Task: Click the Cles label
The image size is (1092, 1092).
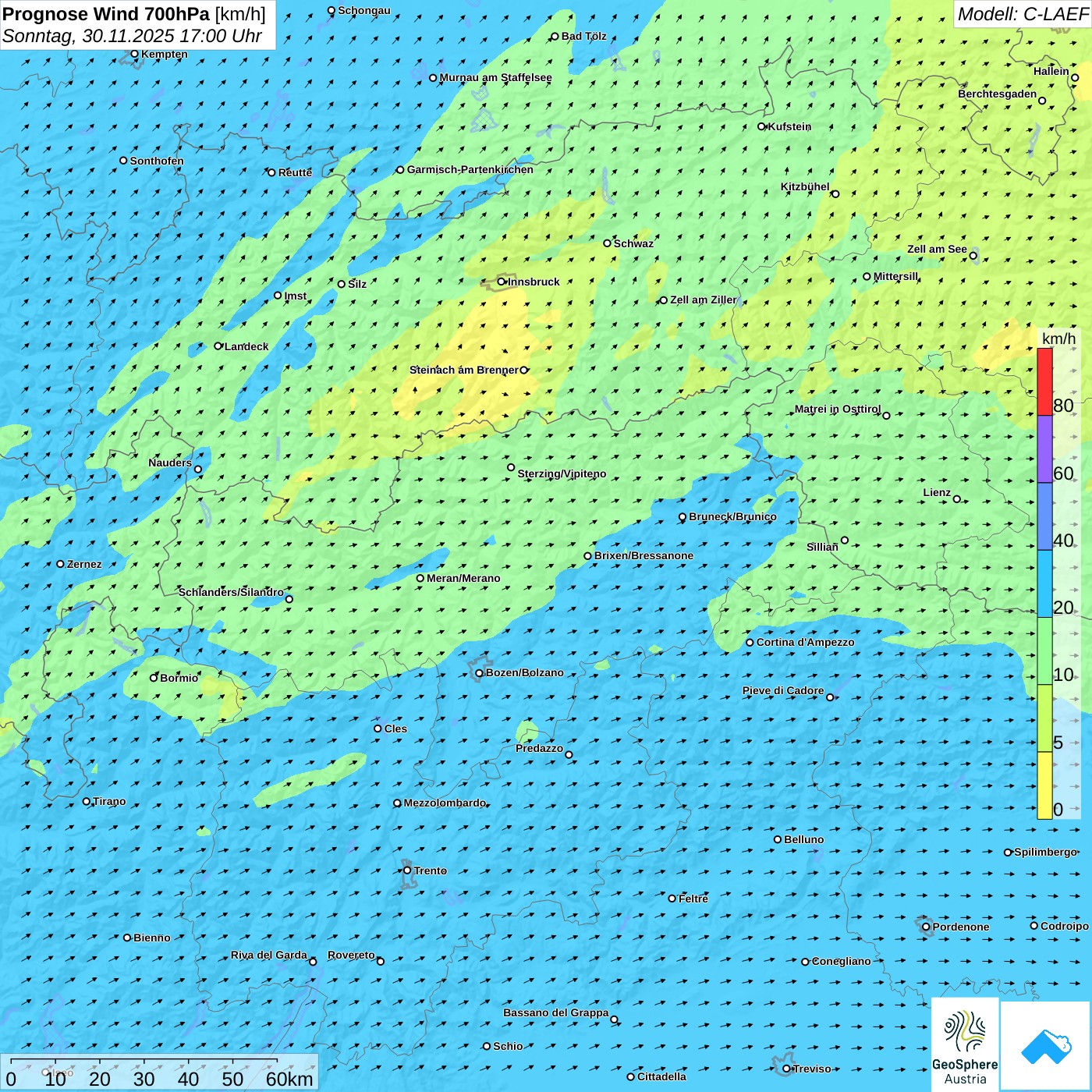Action: click(x=395, y=729)
